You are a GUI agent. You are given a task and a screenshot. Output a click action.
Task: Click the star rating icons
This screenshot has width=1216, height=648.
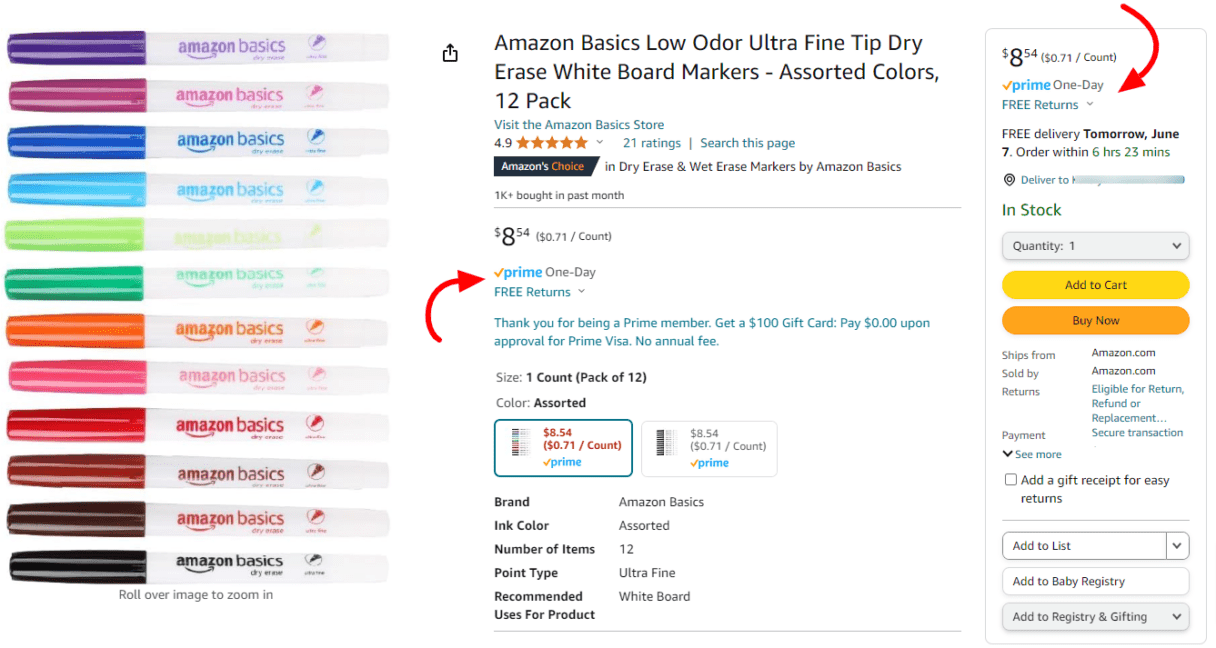point(551,143)
